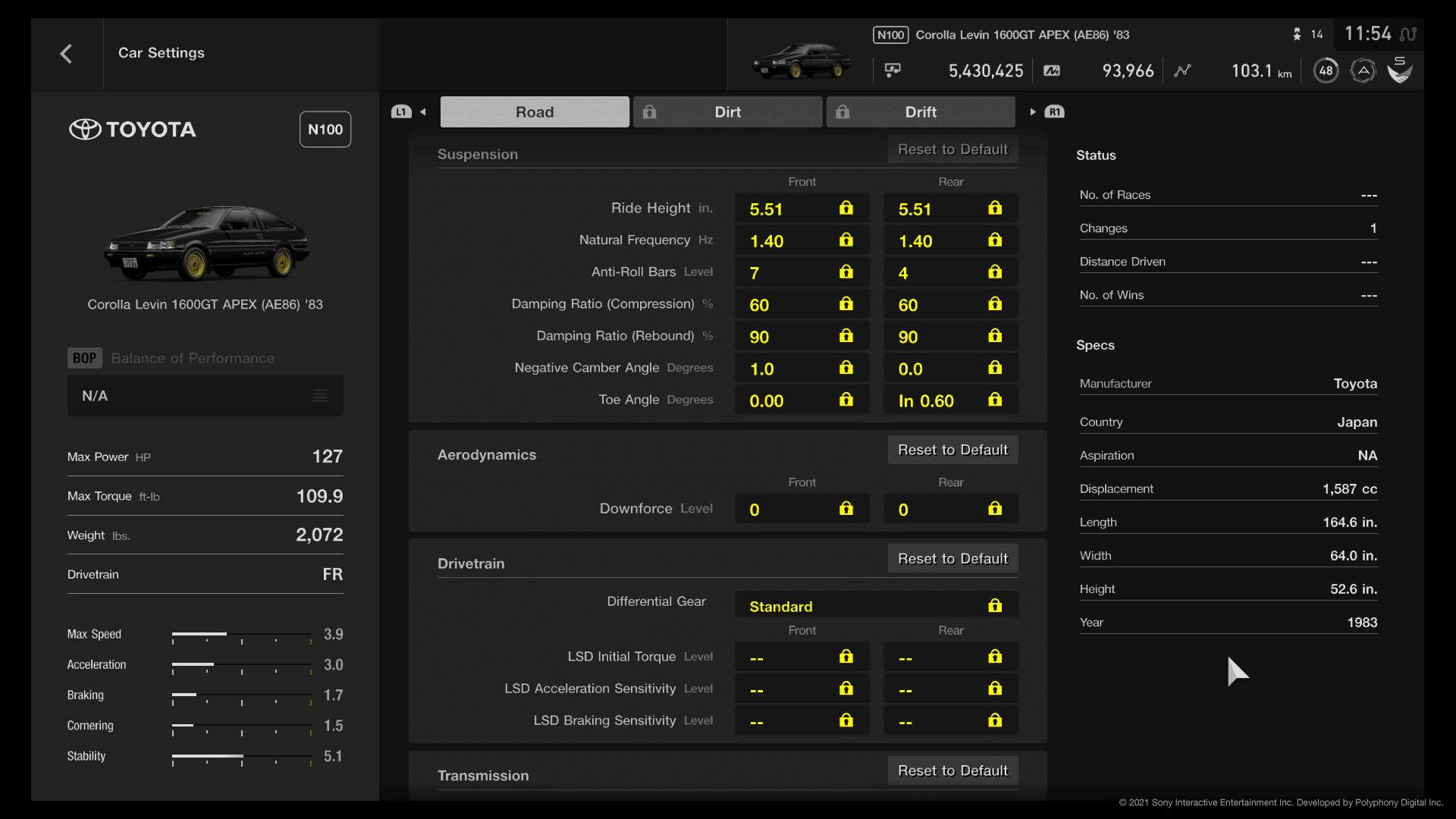The image size is (1456, 819).
Task: Click the back navigation arrow icon
Action: (x=65, y=53)
